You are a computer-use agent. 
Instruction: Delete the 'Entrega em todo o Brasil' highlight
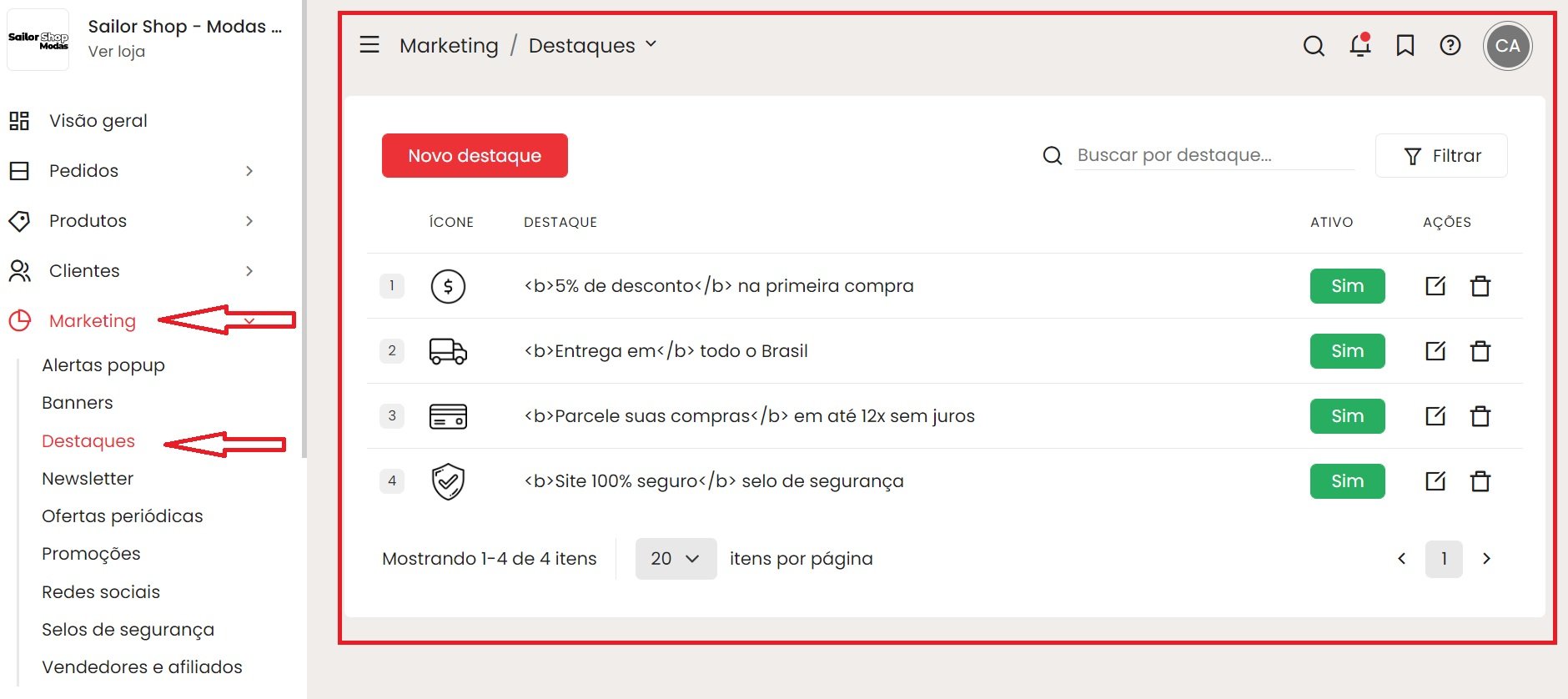click(x=1480, y=351)
